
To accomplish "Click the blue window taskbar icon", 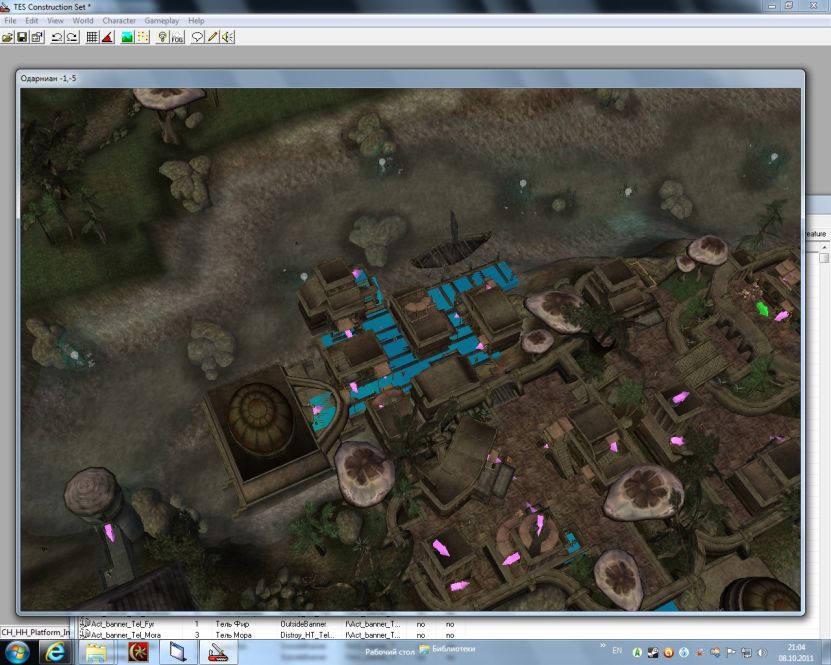I will 178,652.
